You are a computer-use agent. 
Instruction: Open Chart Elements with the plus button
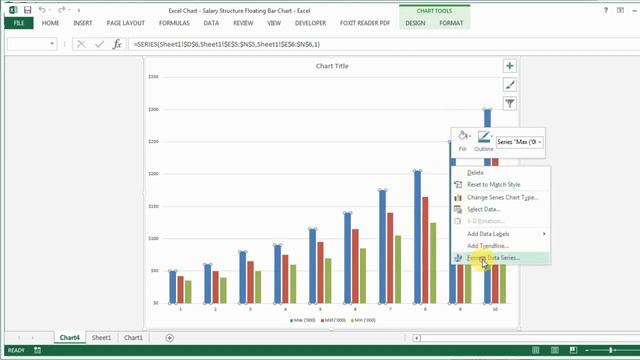click(x=509, y=66)
